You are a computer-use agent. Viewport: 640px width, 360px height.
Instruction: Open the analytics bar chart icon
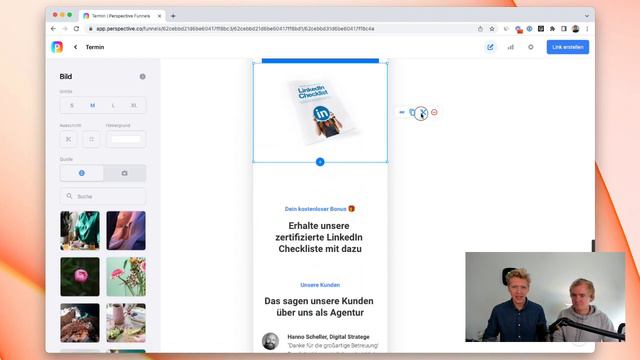(511, 47)
